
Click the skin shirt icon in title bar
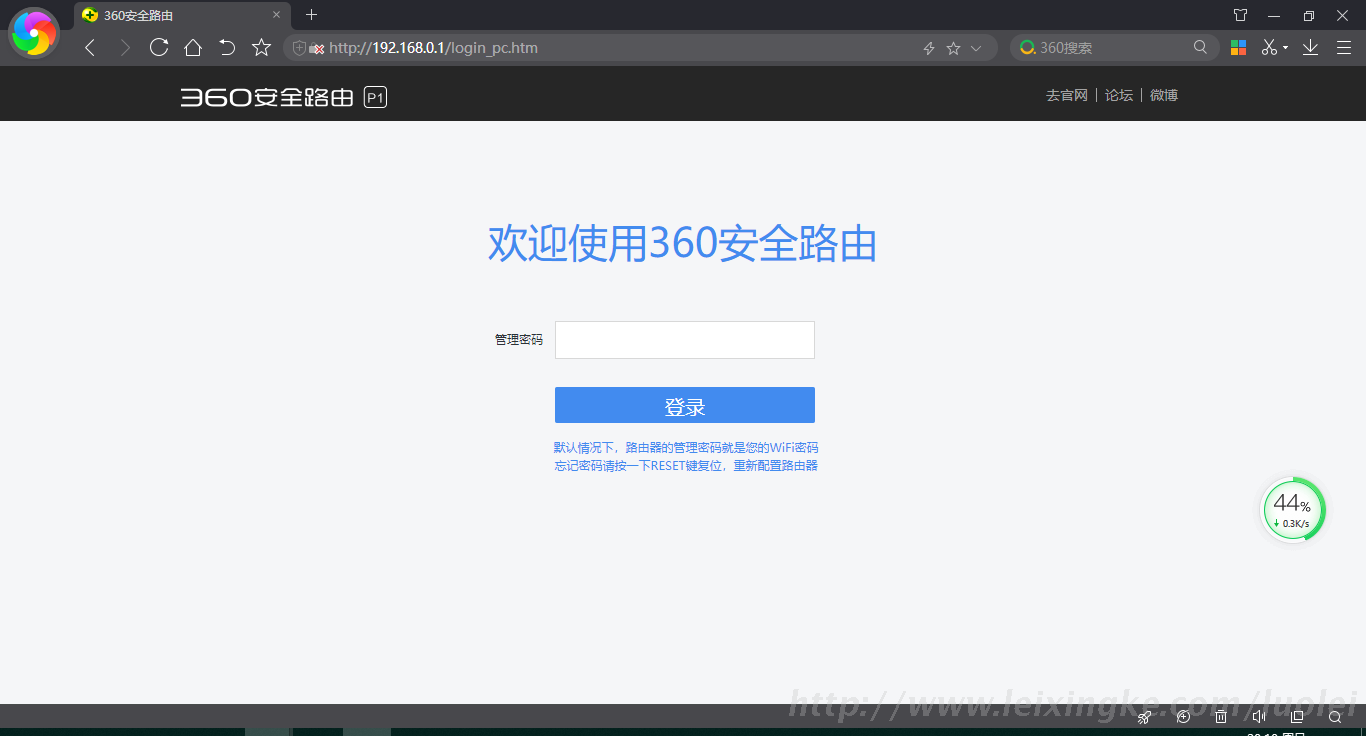[1240, 15]
